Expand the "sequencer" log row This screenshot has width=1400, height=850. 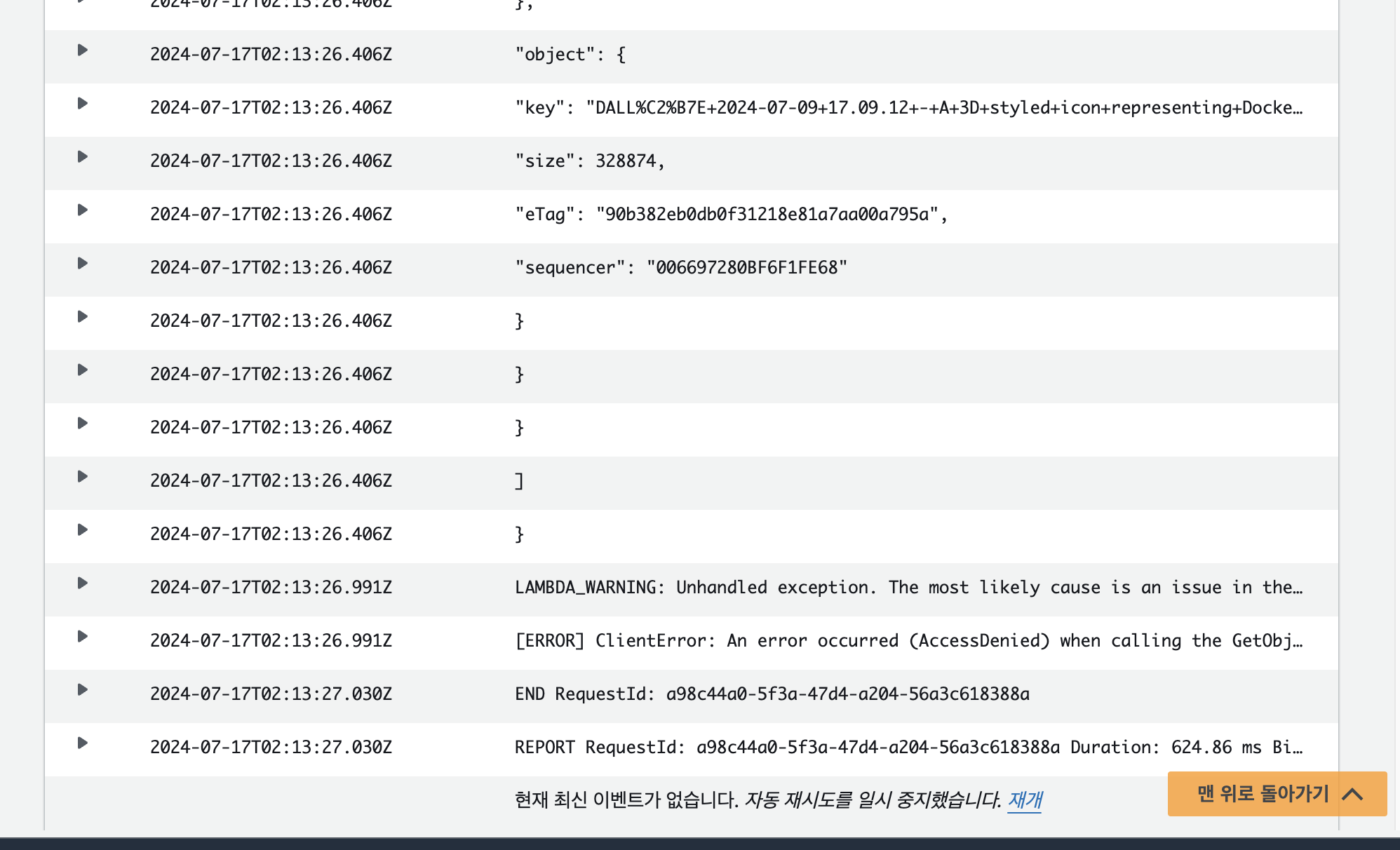click(x=82, y=264)
